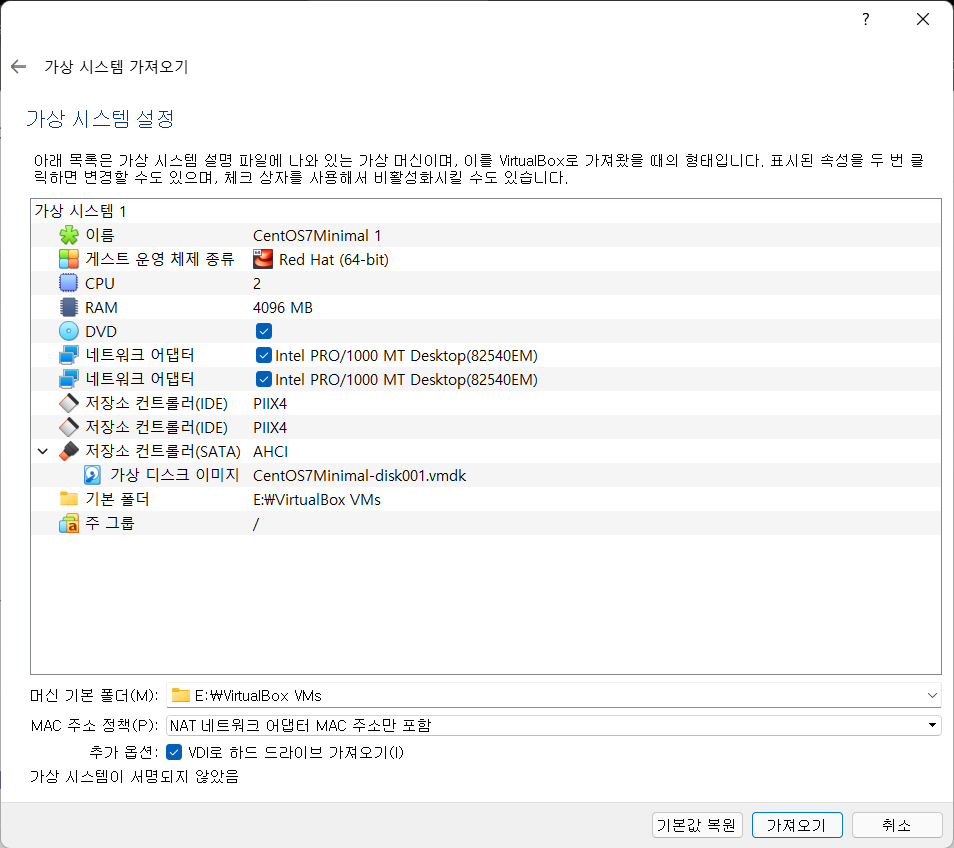Click the 취소 cancel button
Image resolution: width=954 pixels, height=848 pixels.
tap(897, 825)
